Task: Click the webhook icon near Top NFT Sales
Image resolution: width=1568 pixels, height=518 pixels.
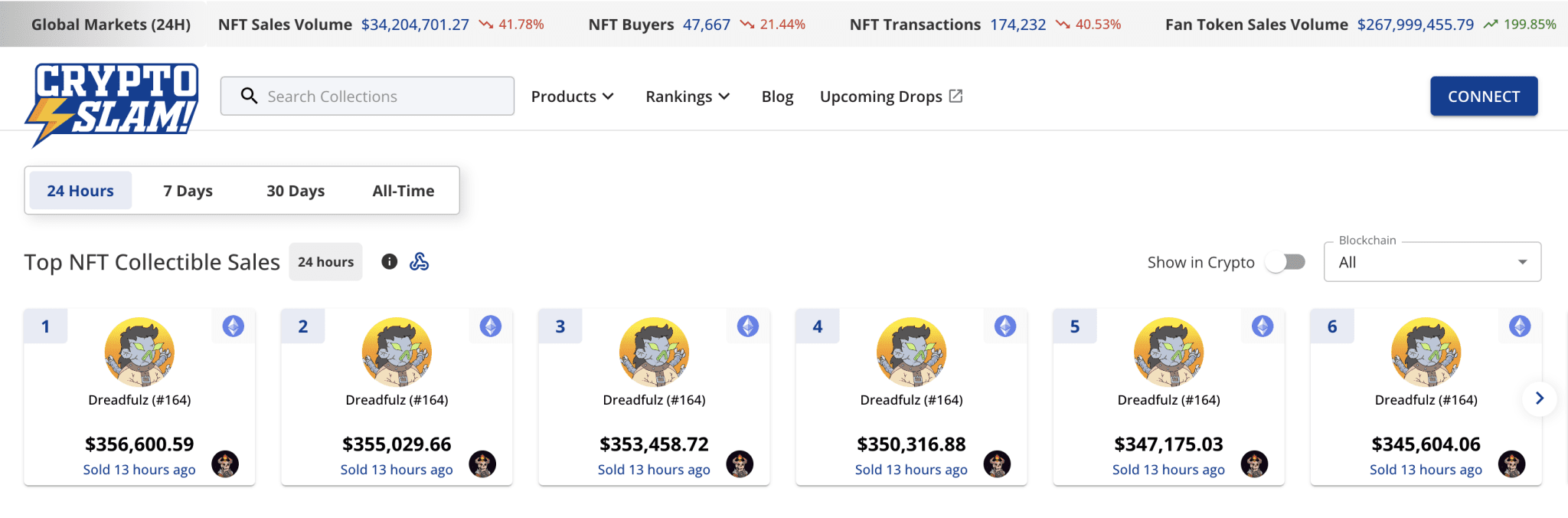Action: pos(419,262)
